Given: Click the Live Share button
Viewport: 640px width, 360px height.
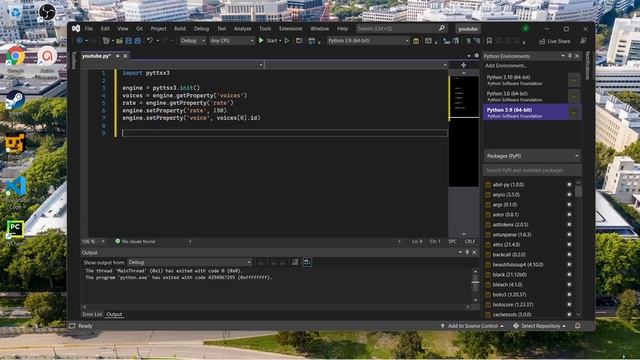Looking at the screenshot, I should coord(555,41).
